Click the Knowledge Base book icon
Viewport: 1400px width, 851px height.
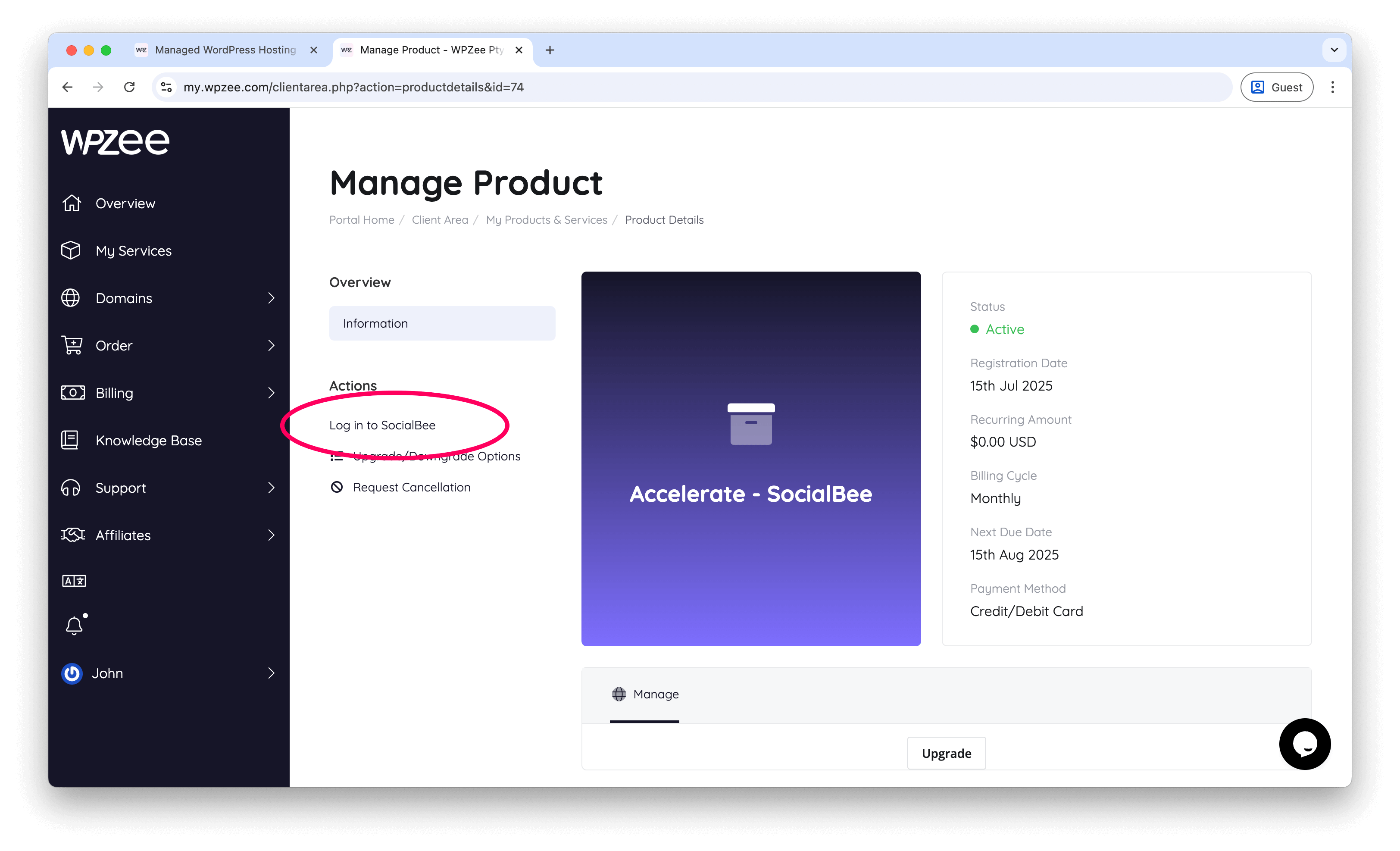(x=70, y=440)
